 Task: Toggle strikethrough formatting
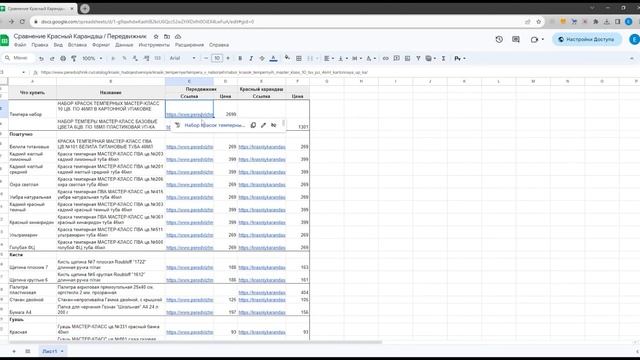click(262, 58)
